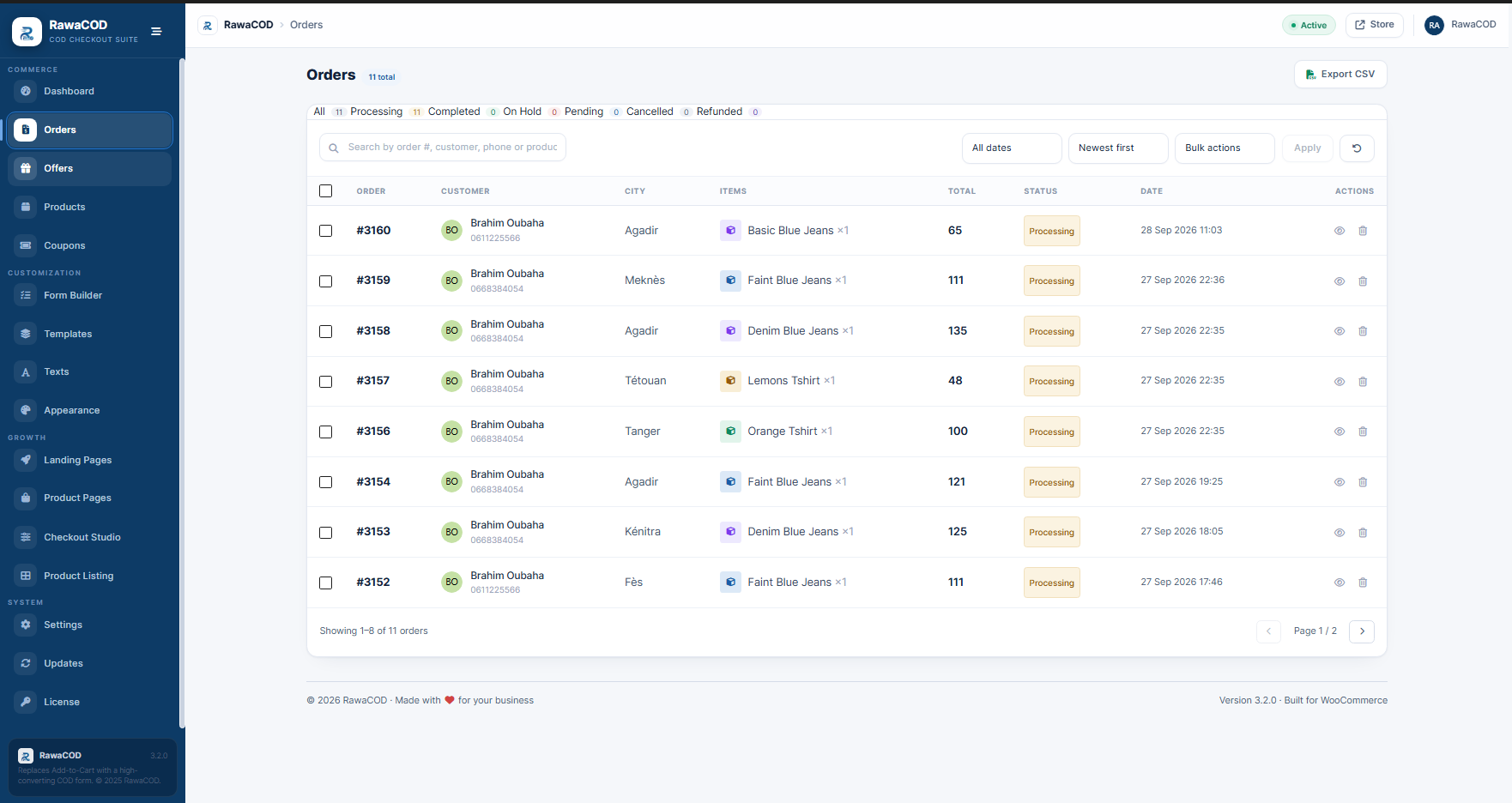Check the box for order #3157
The height and width of the screenshot is (803, 1512).
[x=325, y=382]
